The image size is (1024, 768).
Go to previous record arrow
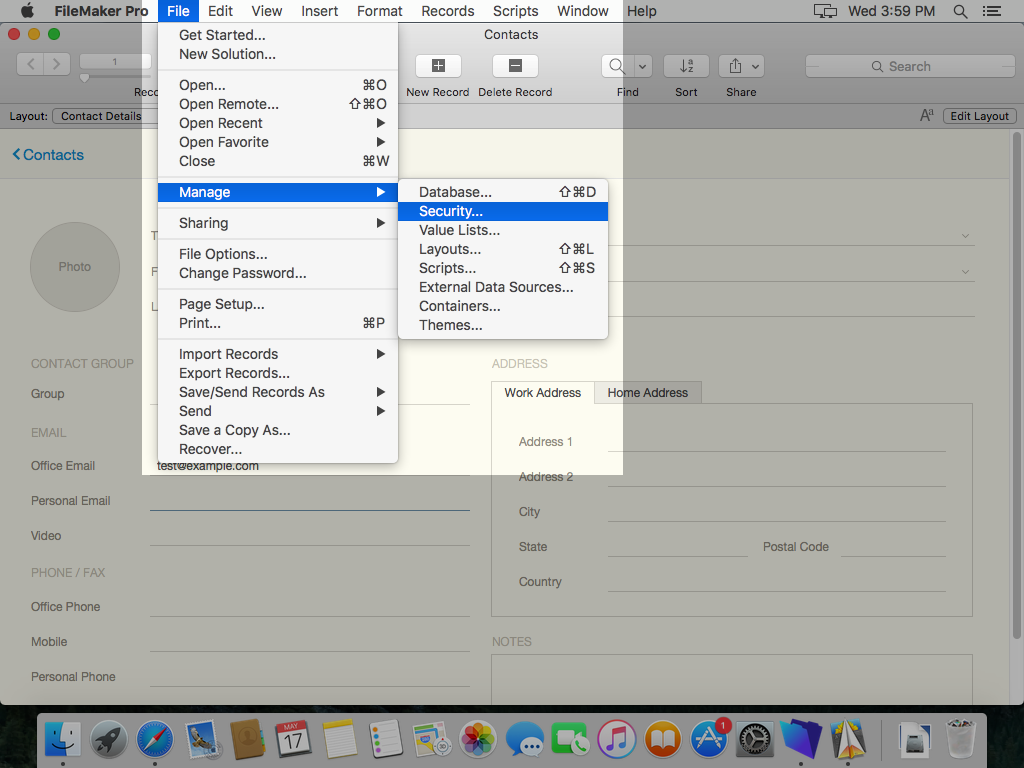tap(31, 63)
